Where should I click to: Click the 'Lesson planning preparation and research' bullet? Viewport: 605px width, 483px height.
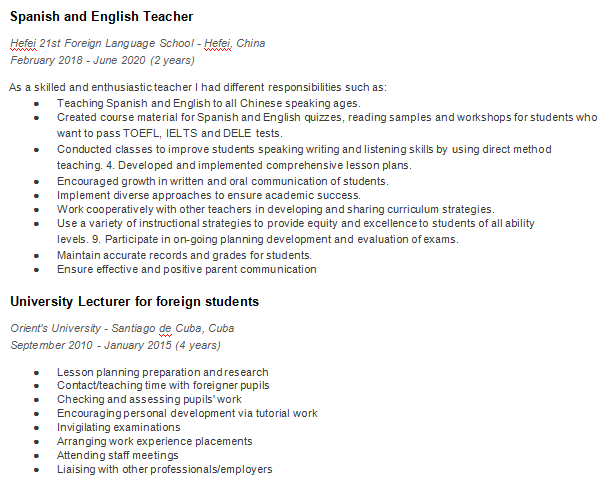point(162,372)
